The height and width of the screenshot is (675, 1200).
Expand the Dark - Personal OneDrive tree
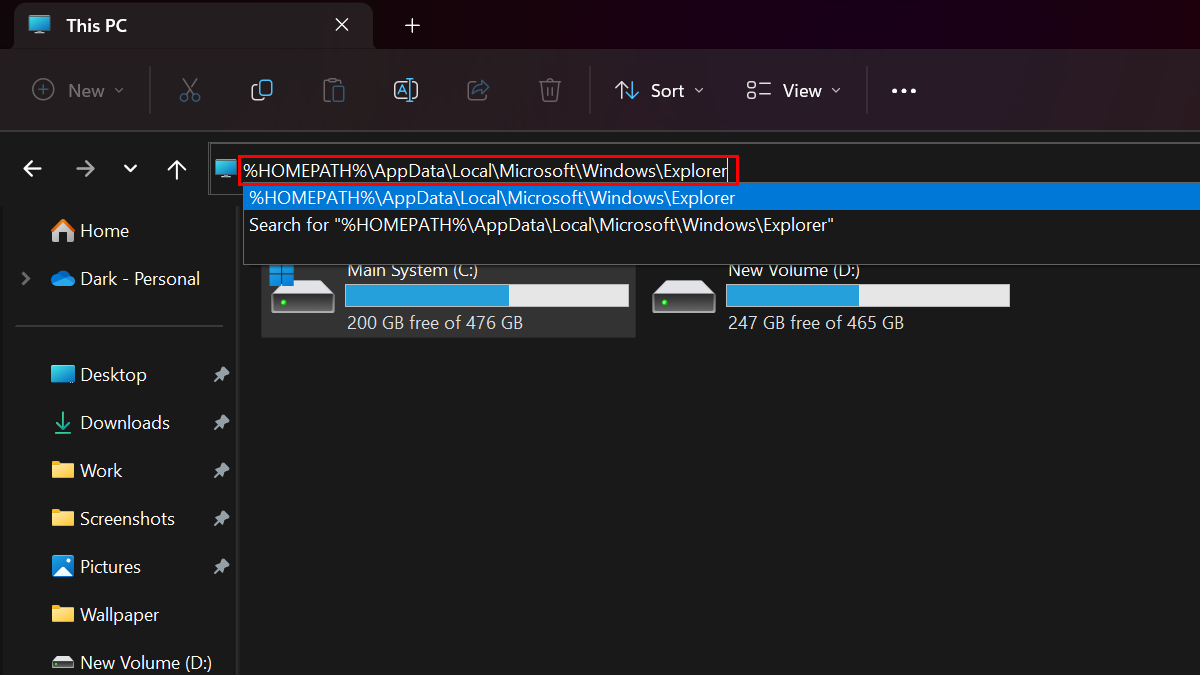26,279
